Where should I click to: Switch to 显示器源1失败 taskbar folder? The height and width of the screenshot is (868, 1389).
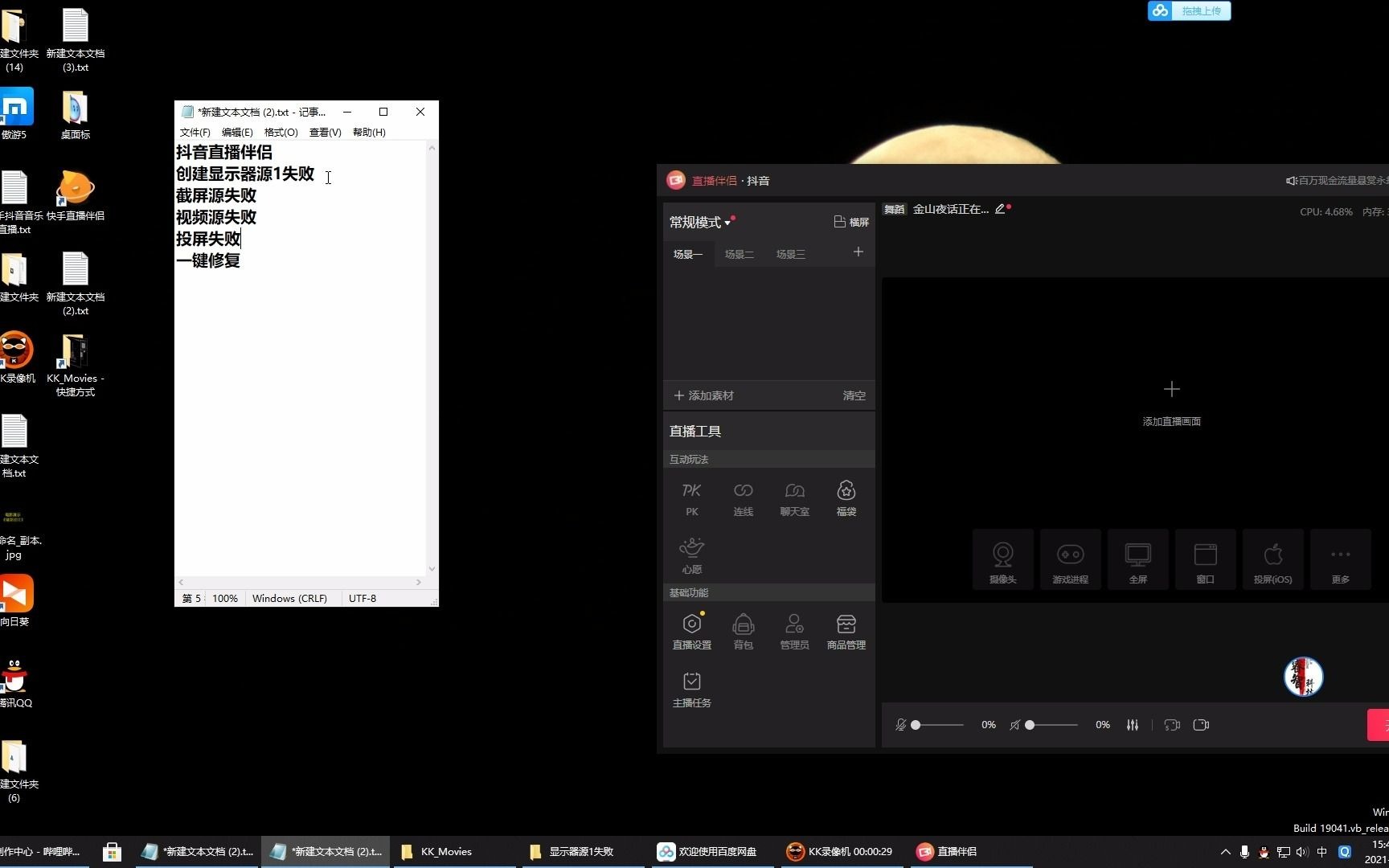(582, 852)
